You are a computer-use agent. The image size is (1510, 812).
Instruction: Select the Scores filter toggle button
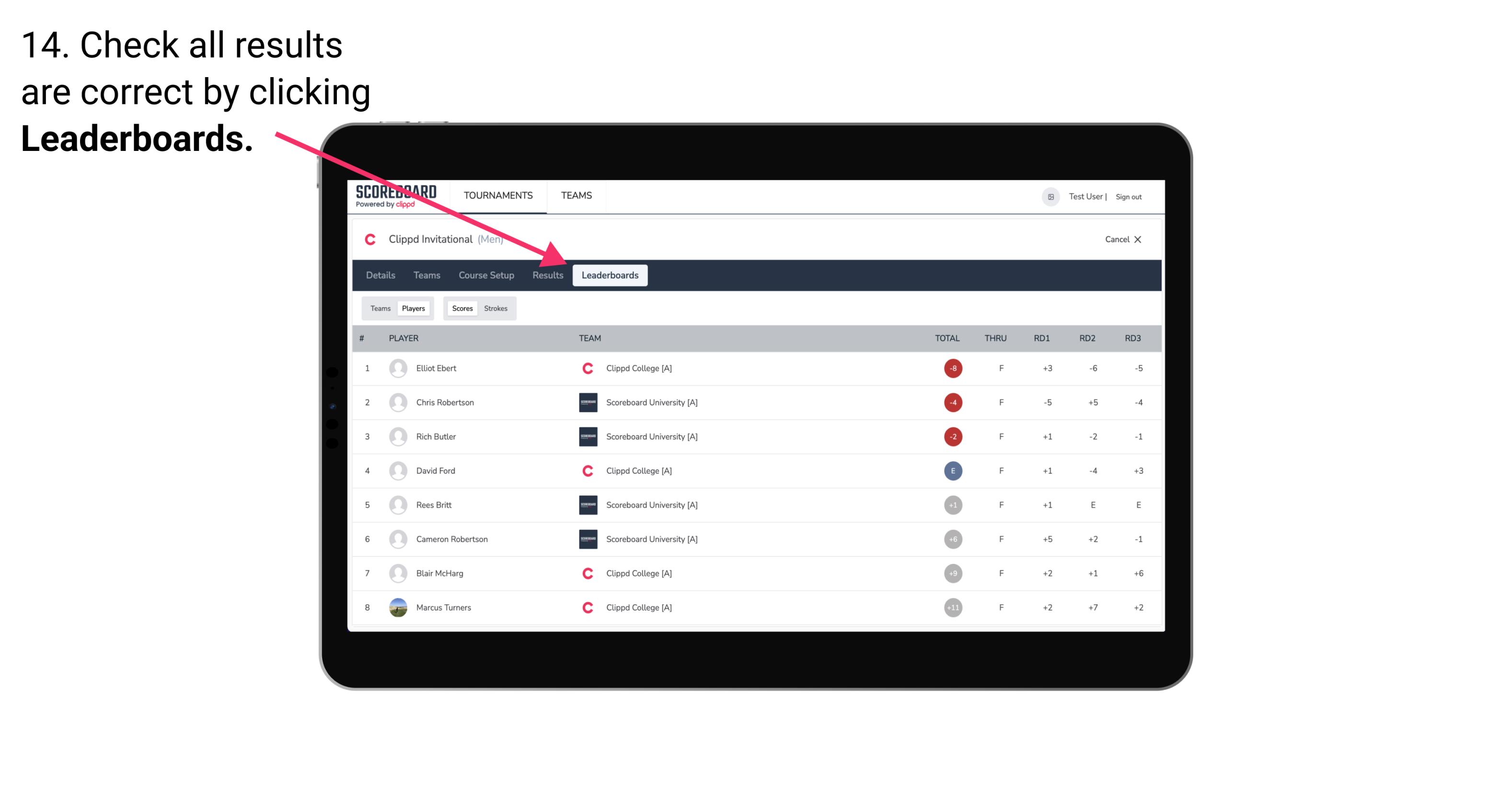point(462,308)
